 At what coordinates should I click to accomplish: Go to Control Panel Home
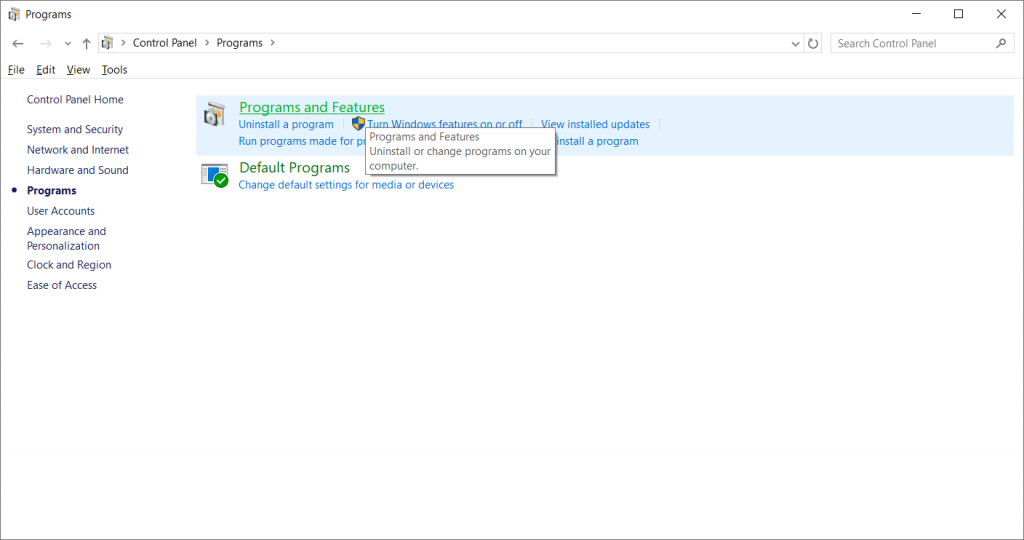click(75, 99)
